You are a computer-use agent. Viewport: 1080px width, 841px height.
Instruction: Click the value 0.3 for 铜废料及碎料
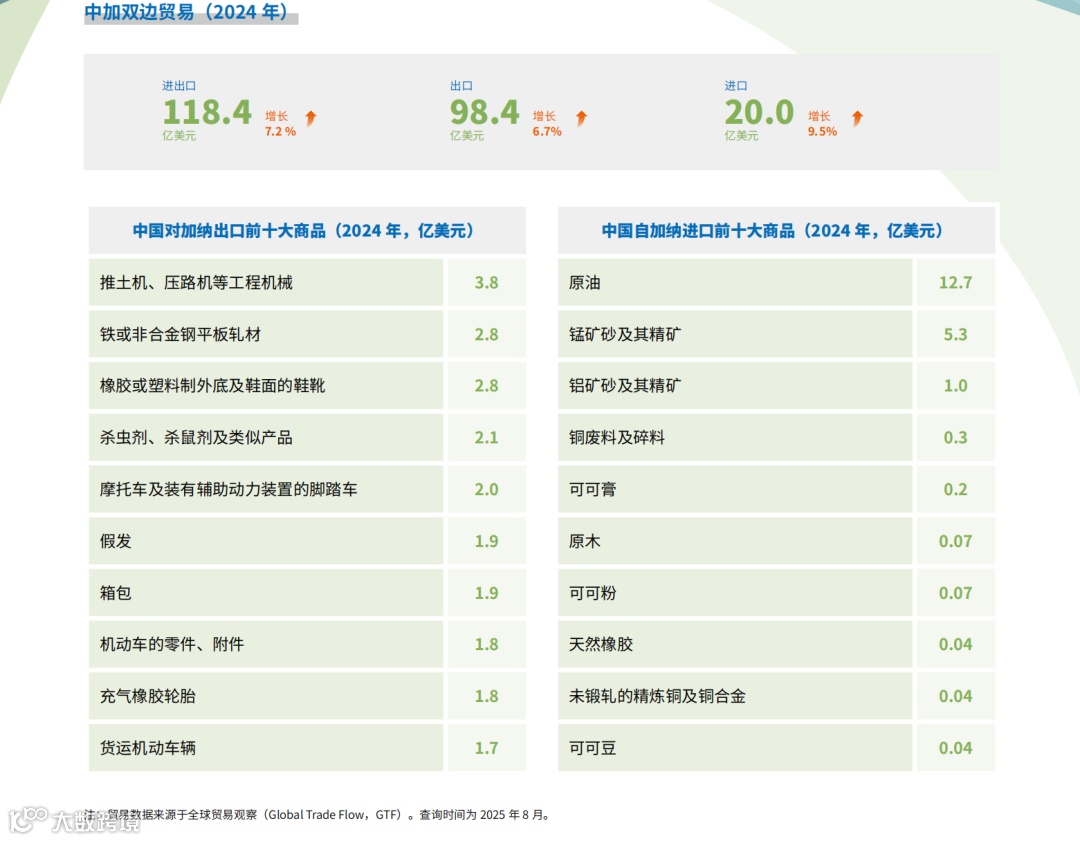coord(955,437)
